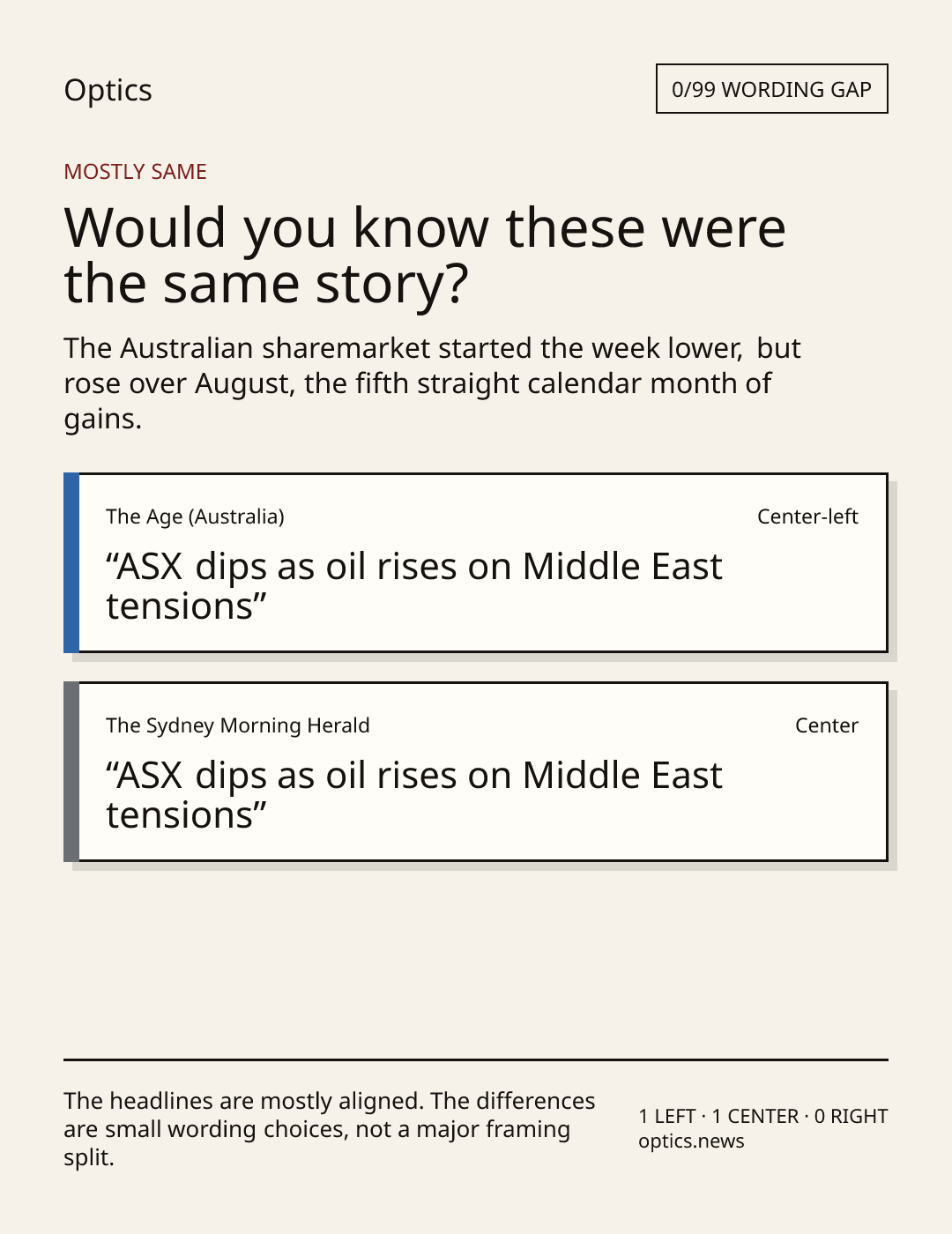Select the MOSTLY SAME label

click(135, 172)
